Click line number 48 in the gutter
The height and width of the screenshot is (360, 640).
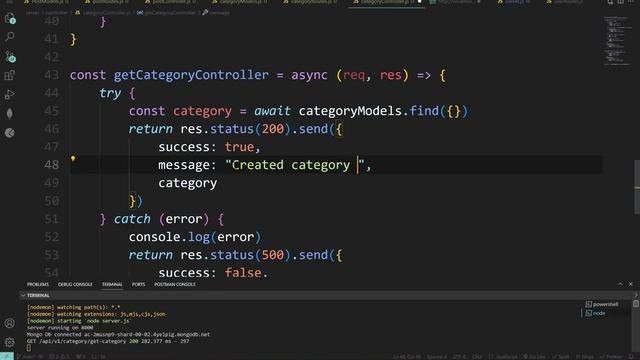(x=51, y=165)
